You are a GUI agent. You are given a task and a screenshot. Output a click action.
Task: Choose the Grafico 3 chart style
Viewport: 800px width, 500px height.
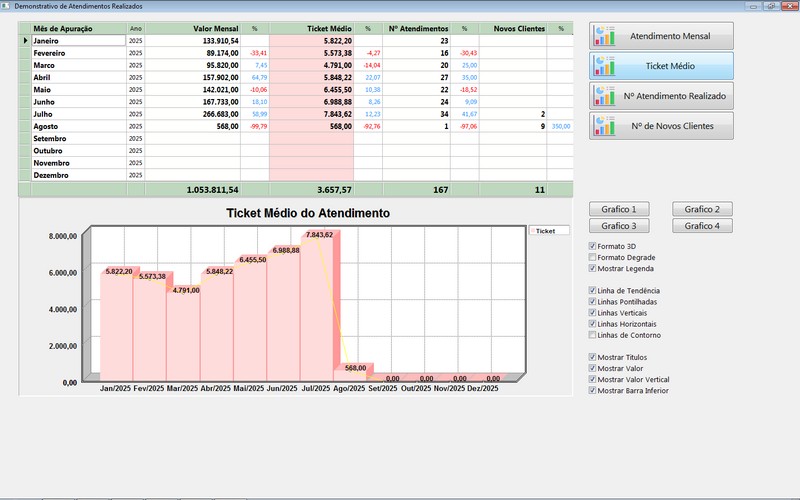click(x=619, y=226)
